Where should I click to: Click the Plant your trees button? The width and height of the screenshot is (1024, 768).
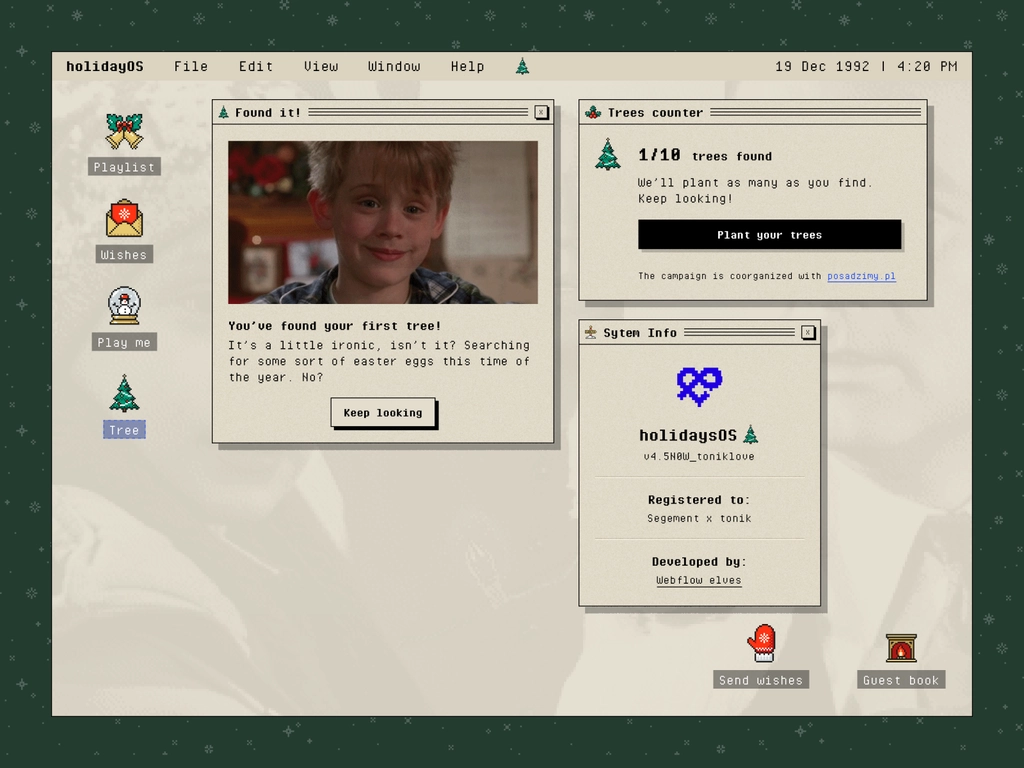click(x=770, y=235)
